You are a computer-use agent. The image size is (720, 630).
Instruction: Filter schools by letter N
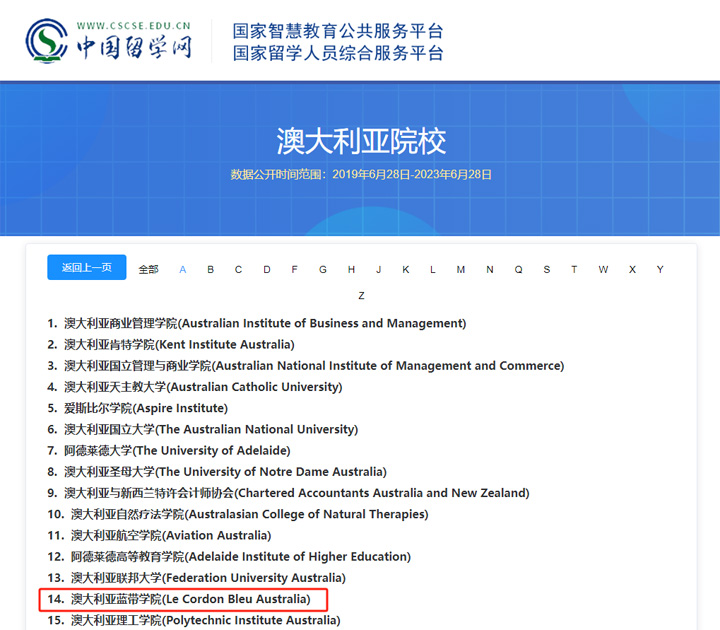pyautogui.click(x=490, y=270)
